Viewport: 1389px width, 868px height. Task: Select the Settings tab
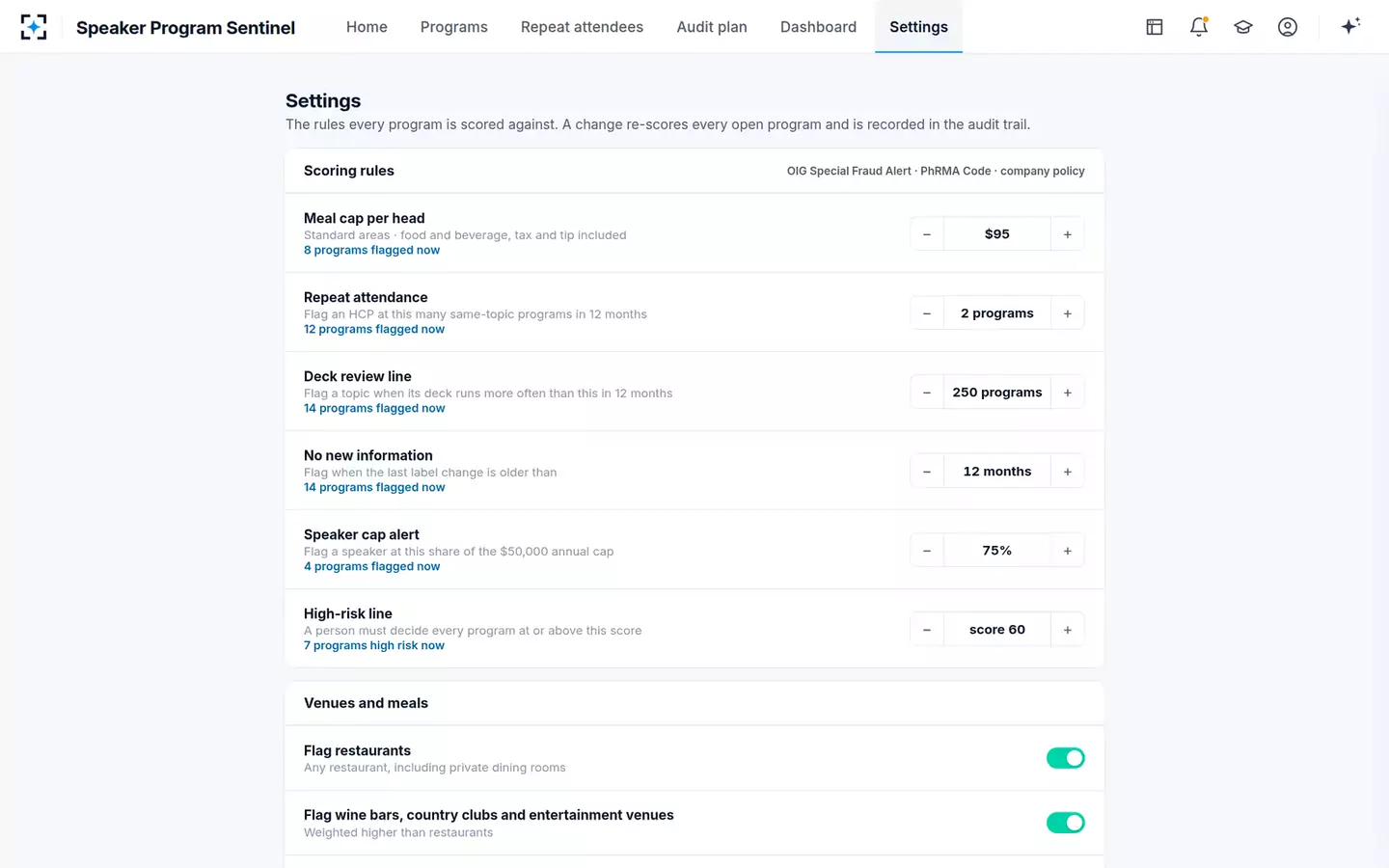(x=918, y=27)
